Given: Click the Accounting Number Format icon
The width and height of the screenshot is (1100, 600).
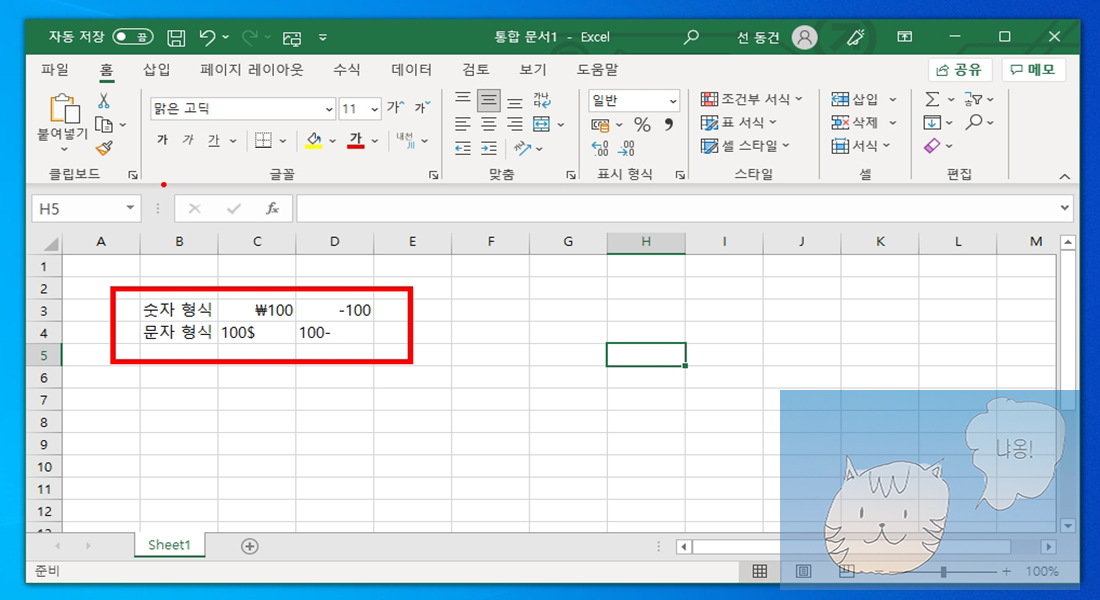Looking at the screenshot, I should (x=600, y=125).
